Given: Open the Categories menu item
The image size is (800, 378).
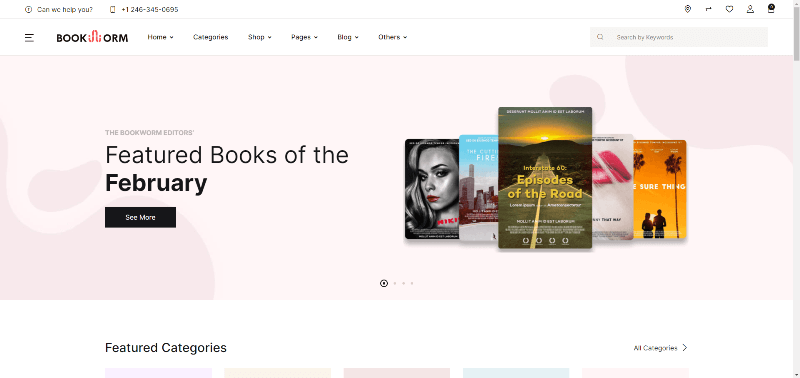Looking at the screenshot, I should [x=211, y=37].
